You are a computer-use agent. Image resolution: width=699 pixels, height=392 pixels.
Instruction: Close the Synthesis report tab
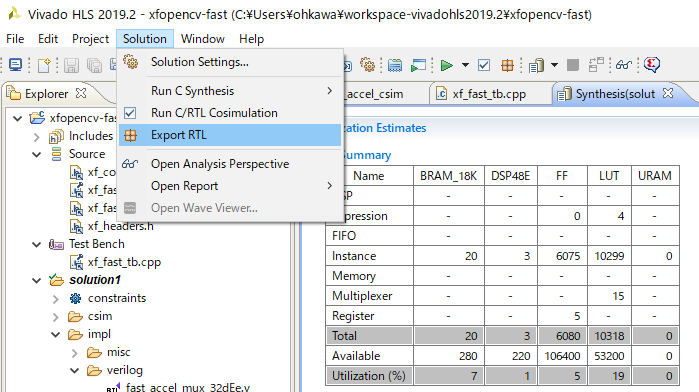point(668,93)
